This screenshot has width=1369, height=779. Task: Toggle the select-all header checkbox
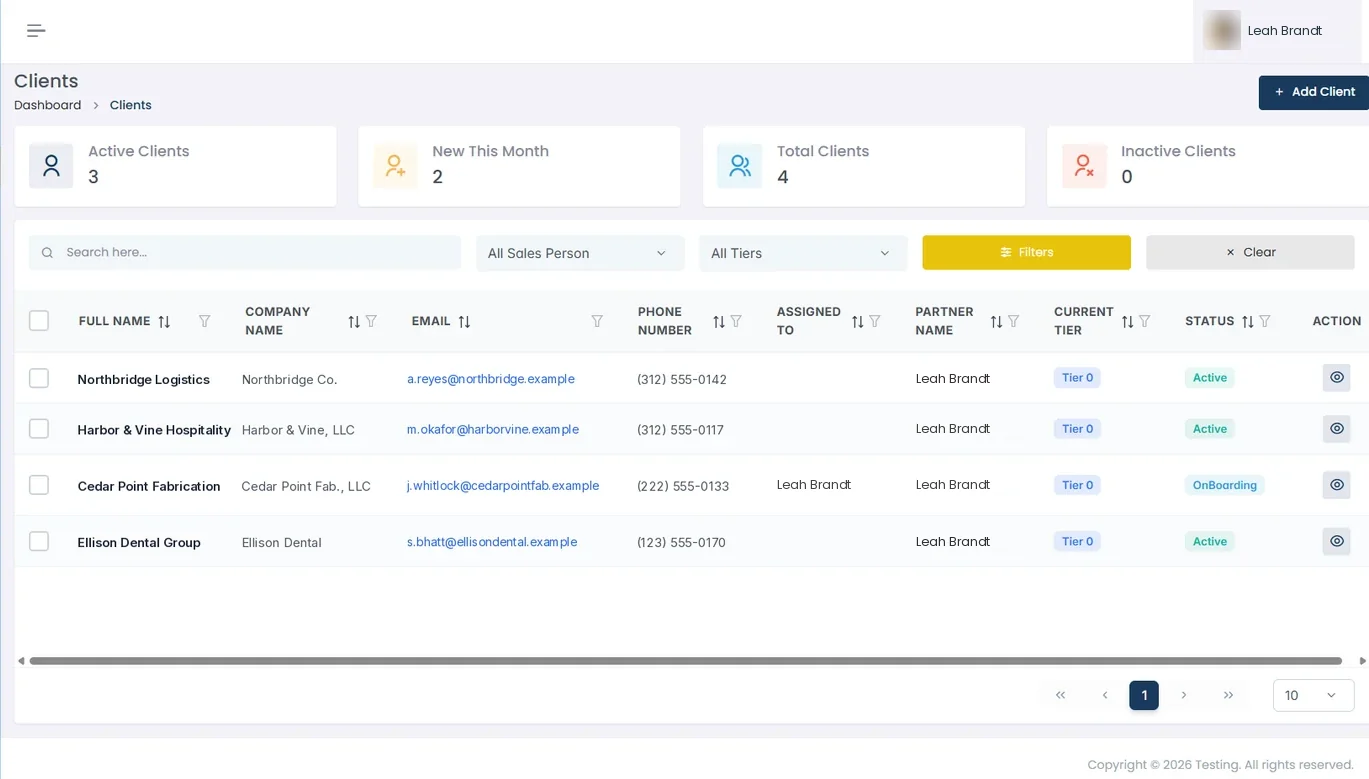point(39,321)
